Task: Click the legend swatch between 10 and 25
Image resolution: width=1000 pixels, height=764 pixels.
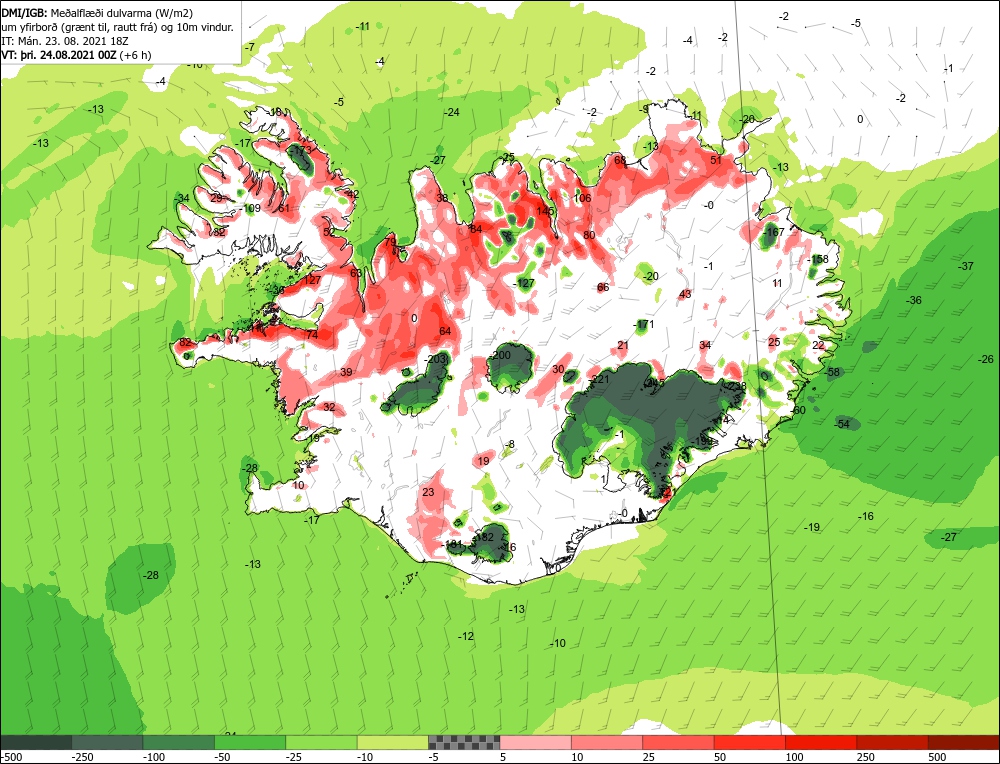Action: (607, 742)
